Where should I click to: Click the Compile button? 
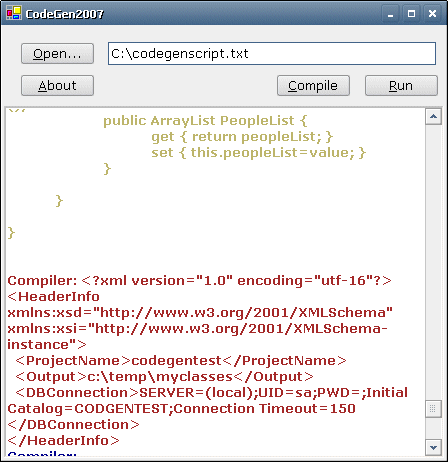(313, 86)
